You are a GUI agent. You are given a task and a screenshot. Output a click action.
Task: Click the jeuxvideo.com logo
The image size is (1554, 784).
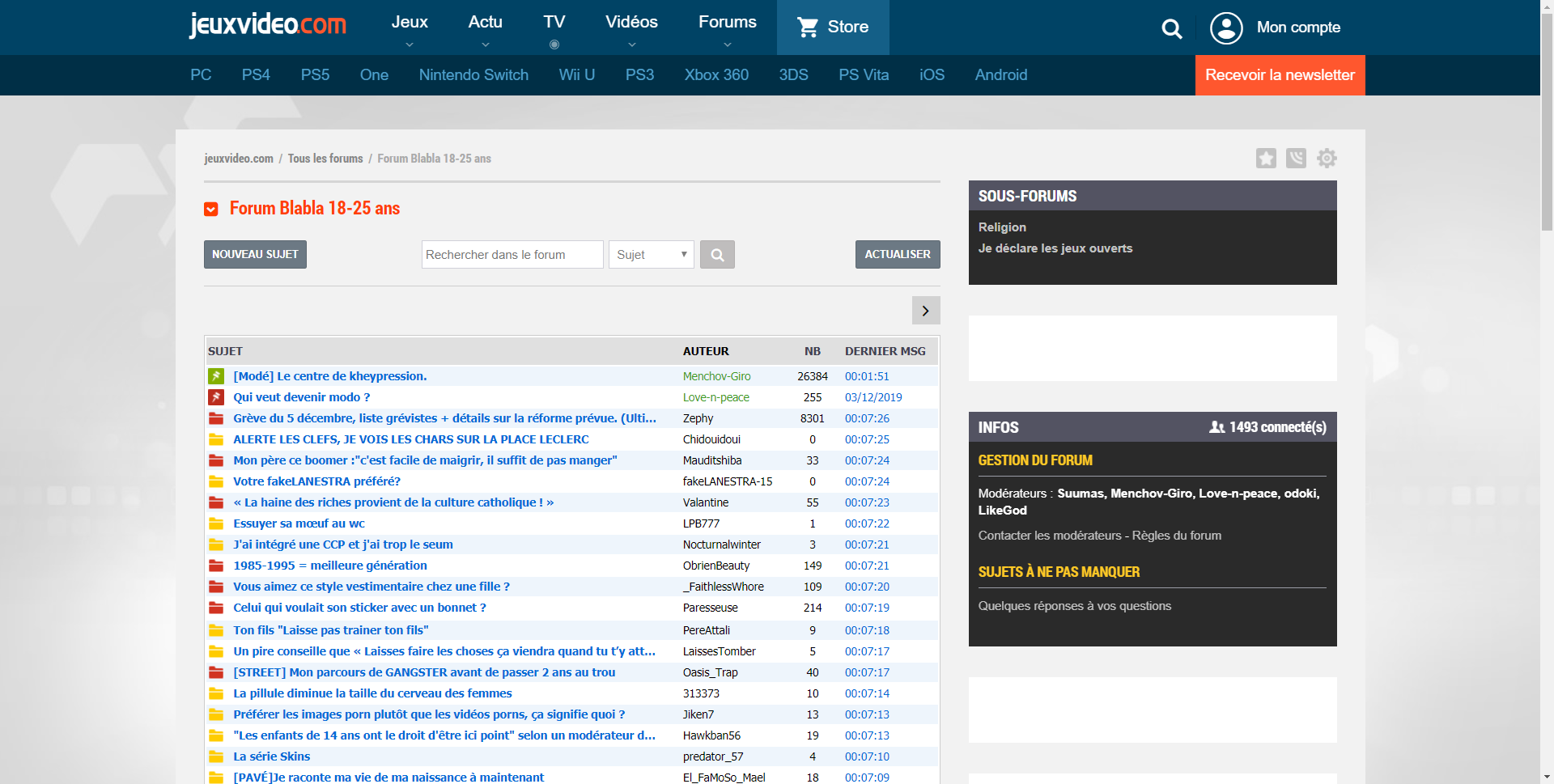tap(267, 24)
